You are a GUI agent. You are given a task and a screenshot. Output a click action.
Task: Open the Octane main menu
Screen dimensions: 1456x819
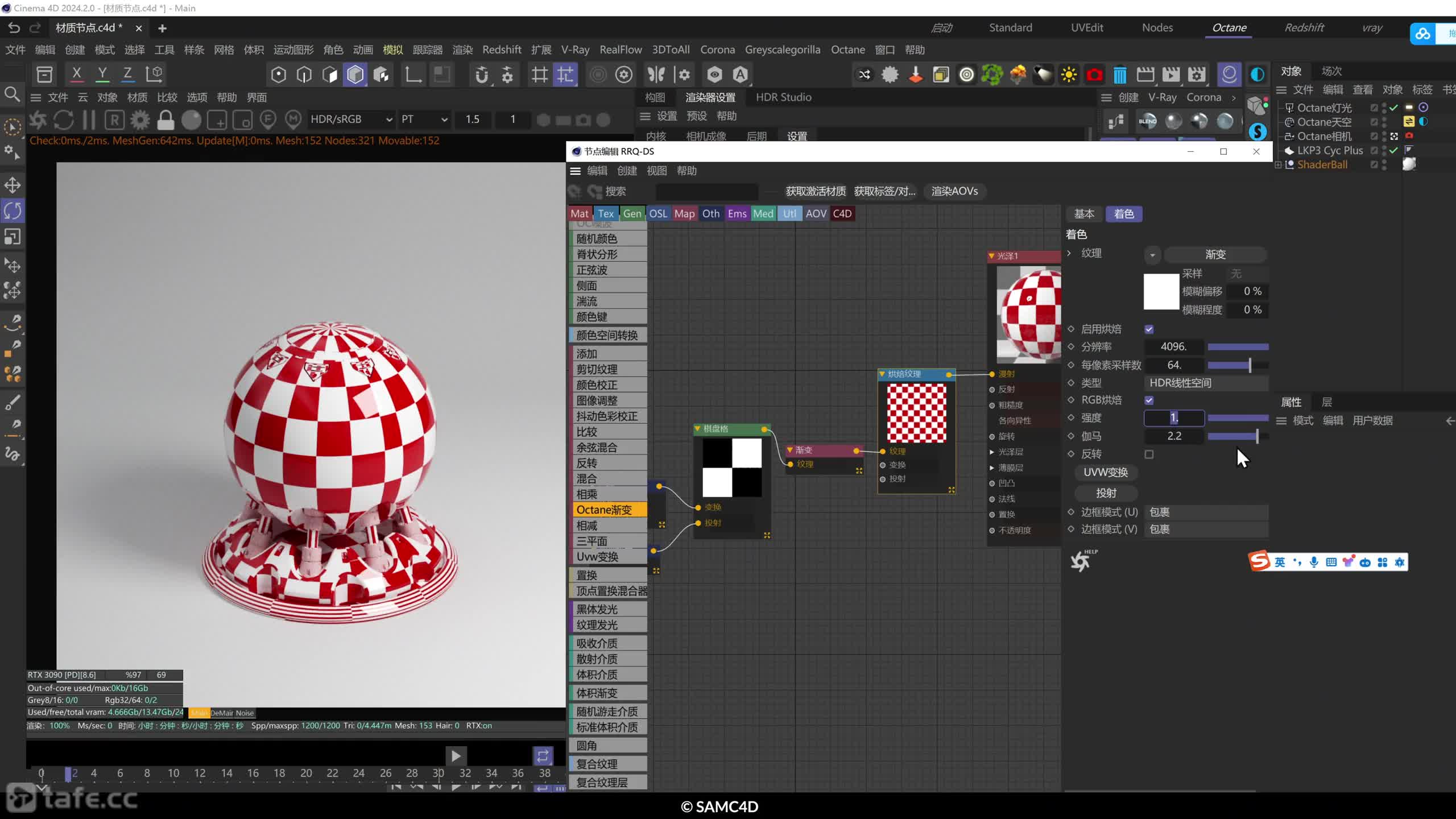pyautogui.click(x=847, y=50)
